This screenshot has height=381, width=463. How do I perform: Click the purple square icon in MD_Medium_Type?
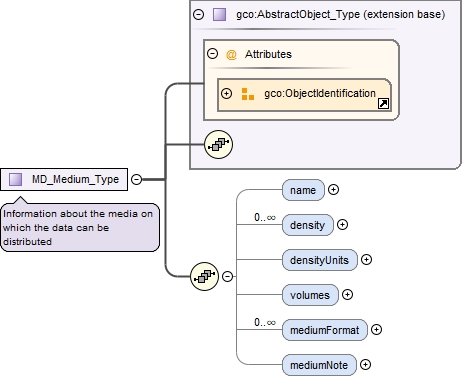tap(15, 179)
